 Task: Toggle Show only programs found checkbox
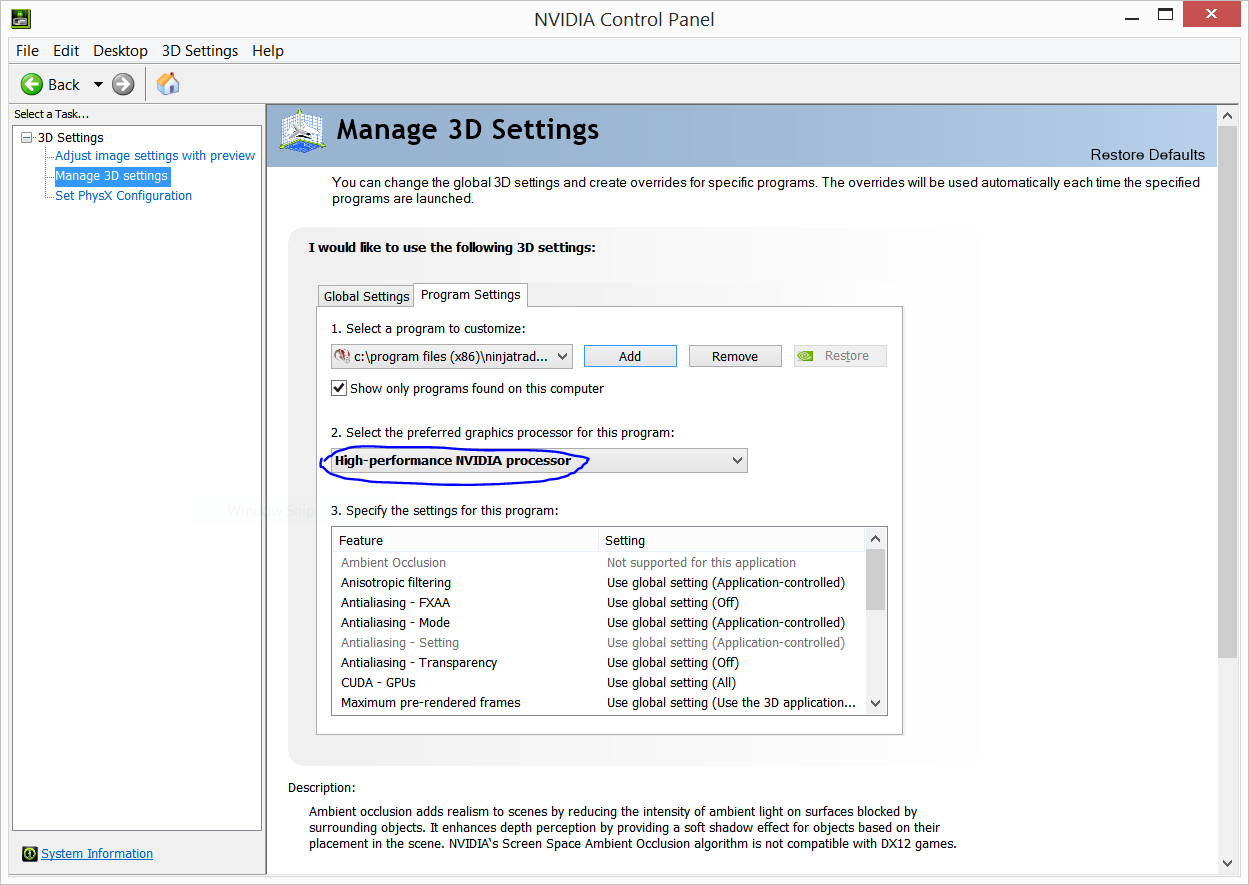coord(339,388)
